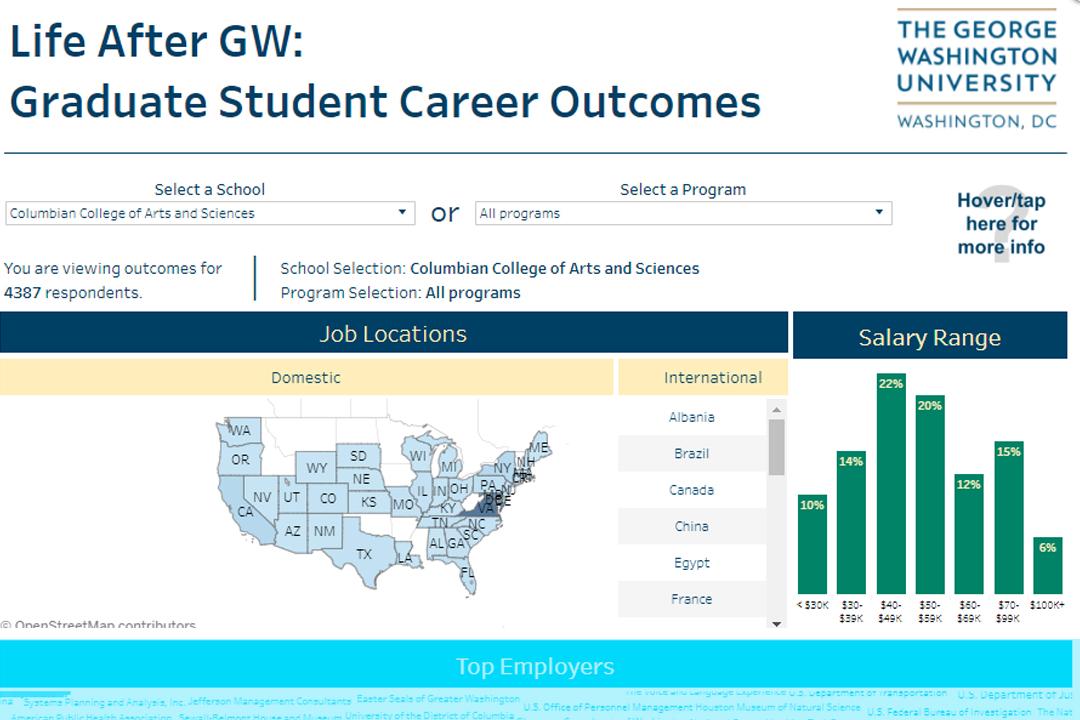
Task: Select Canada from the international list
Action: (692, 490)
